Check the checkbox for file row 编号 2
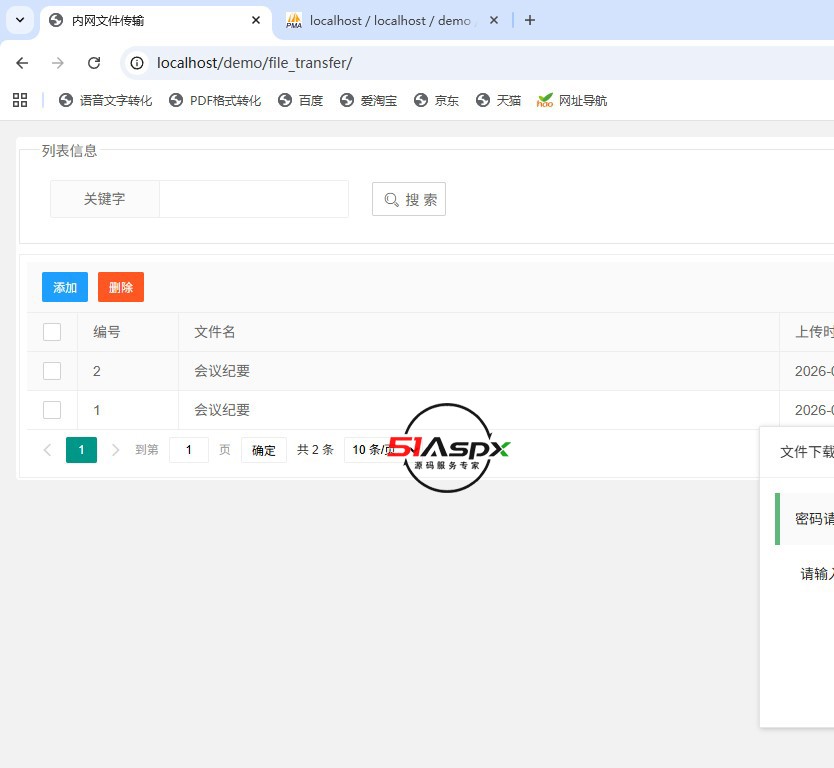Screen dimensions: 834x768 click(52, 370)
